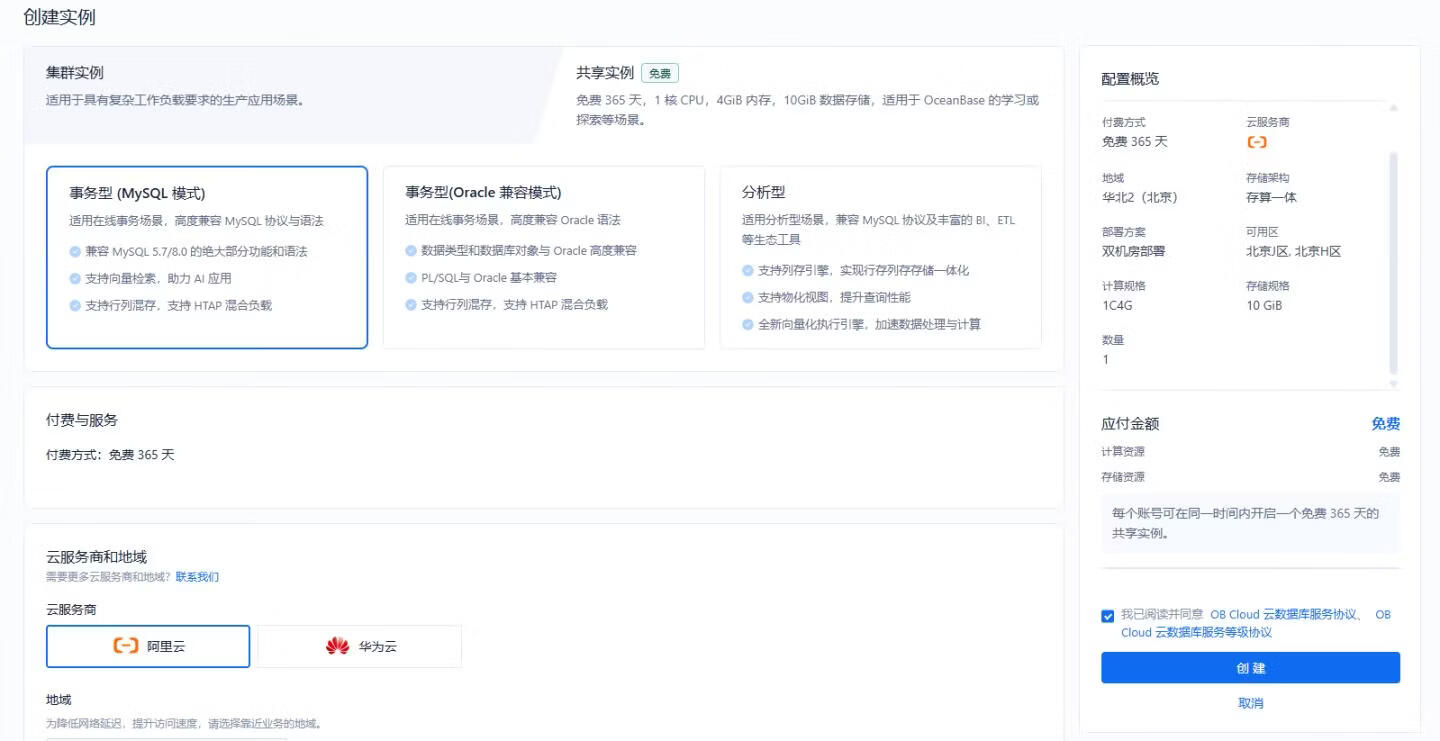Select 华为云 as the cloud provider

coord(360,646)
